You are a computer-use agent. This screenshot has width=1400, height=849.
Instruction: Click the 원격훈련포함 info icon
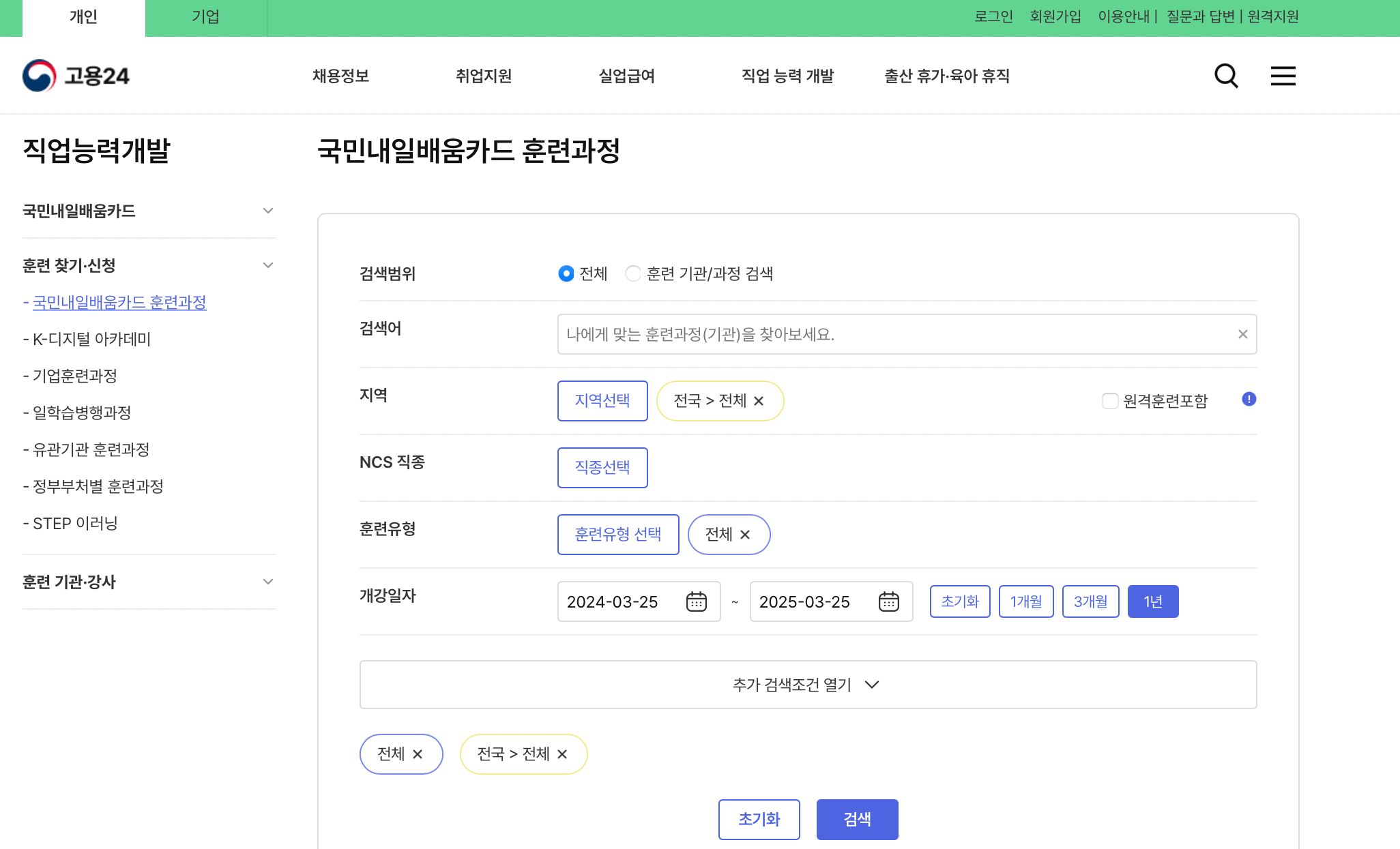(1250, 400)
